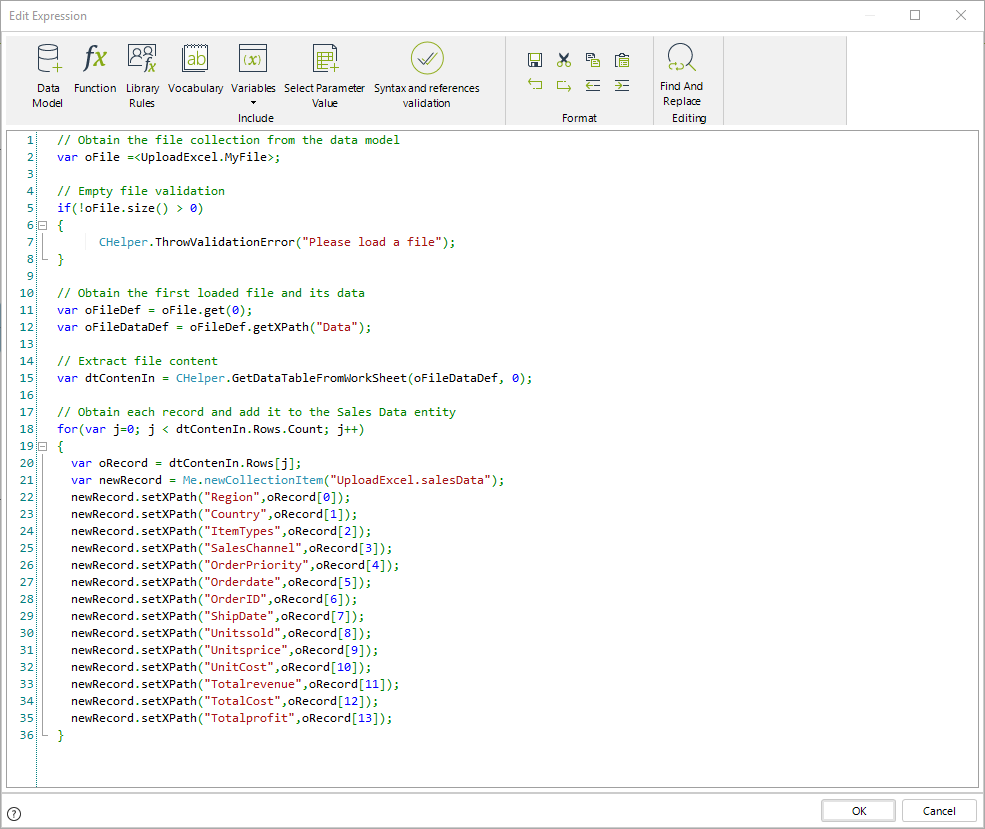Click the setXPath "Region" line
The width and height of the screenshot is (985, 829).
point(210,497)
